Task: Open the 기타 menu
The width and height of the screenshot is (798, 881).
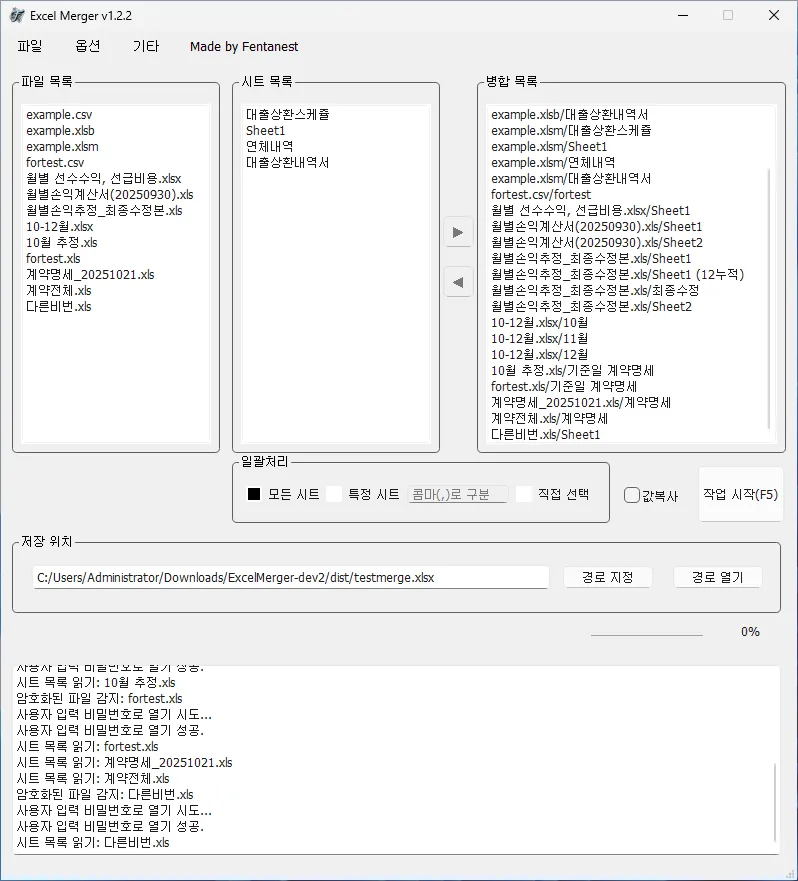Action: point(146,46)
